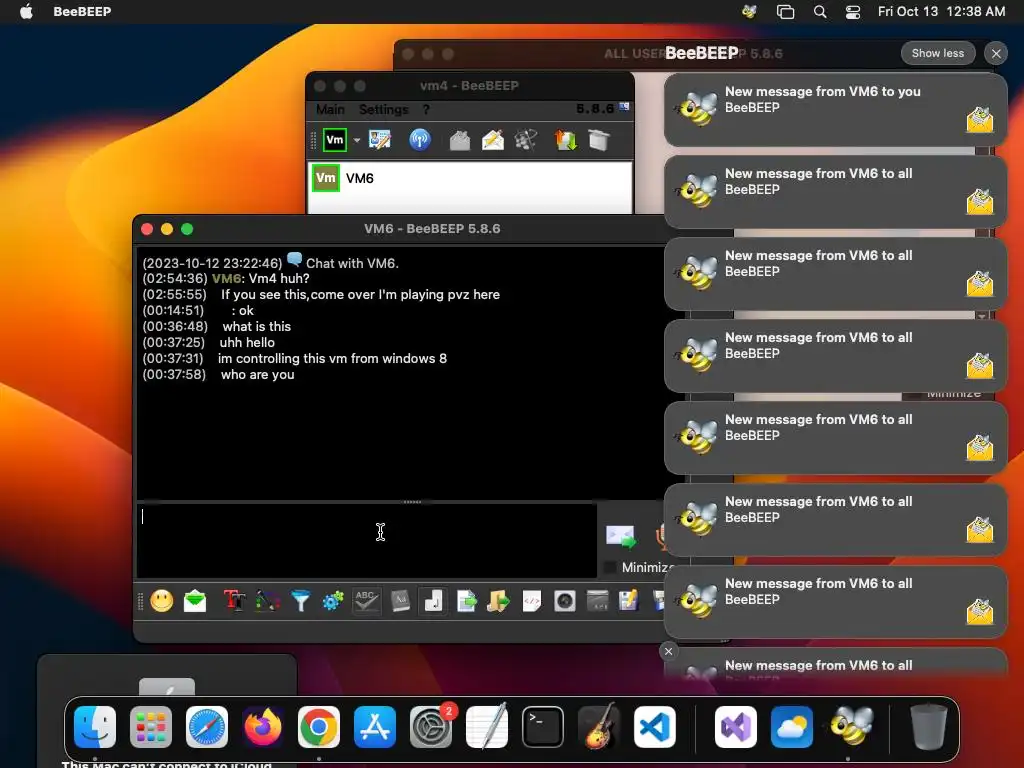The image size is (1024, 768).
Task: Click into the chat message input field
Action: tap(366, 541)
